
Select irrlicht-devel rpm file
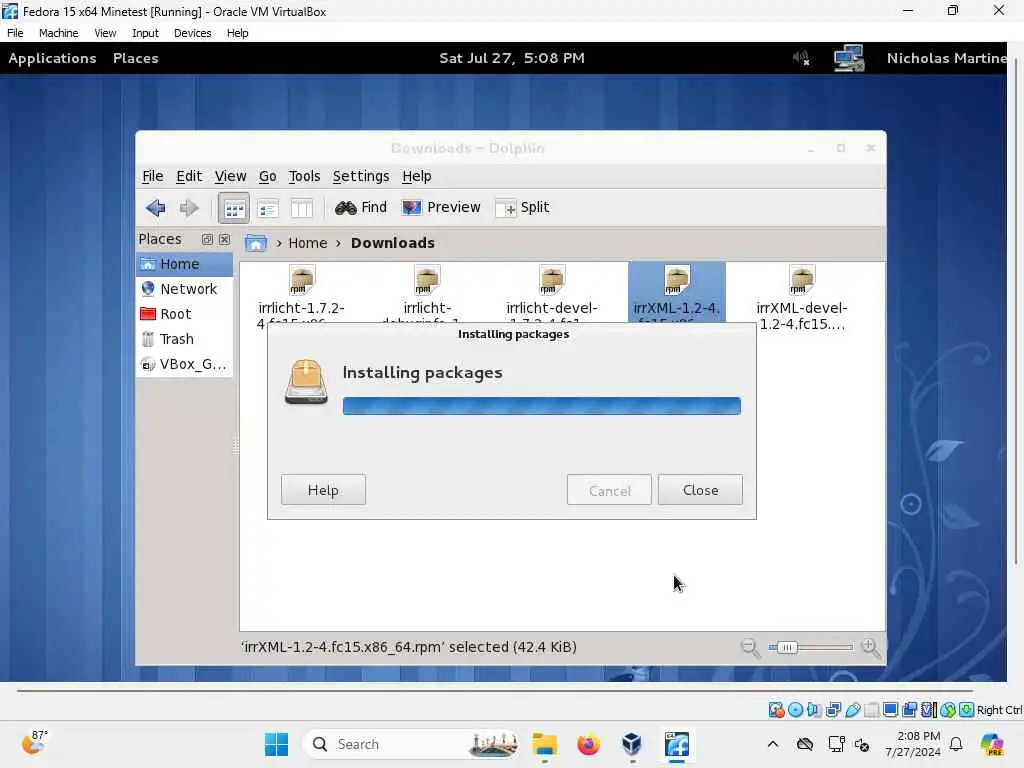tap(552, 293)
